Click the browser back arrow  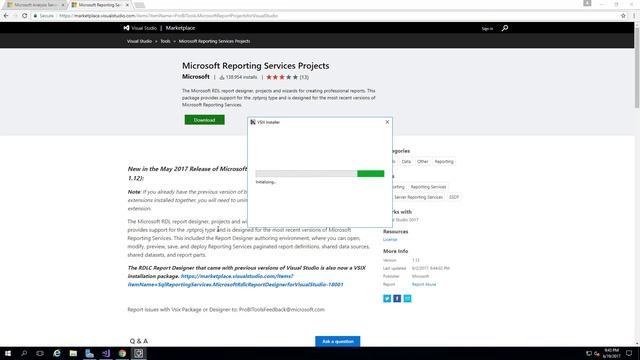(x=6, y=16)
